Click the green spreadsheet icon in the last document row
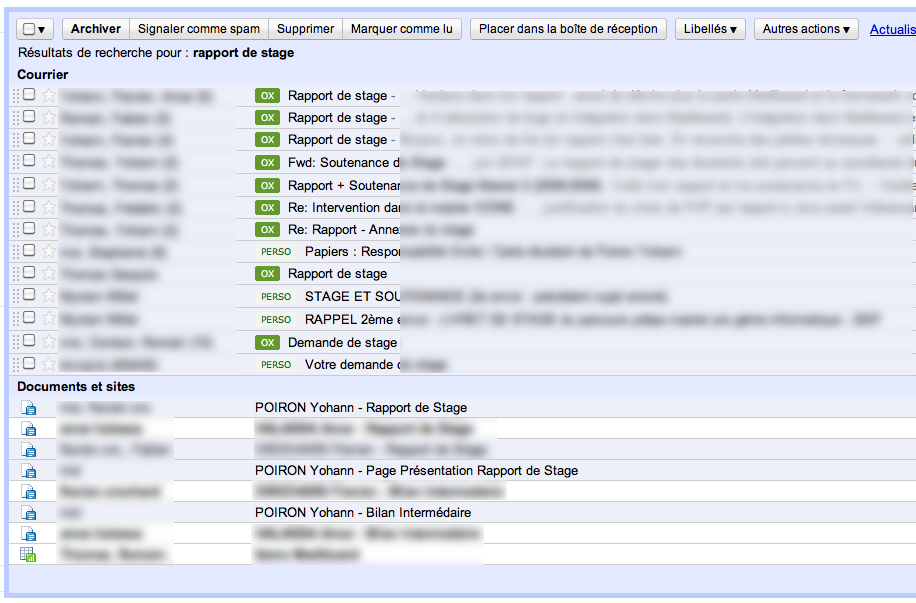The image size is (916, 603). tap(29, 554)
